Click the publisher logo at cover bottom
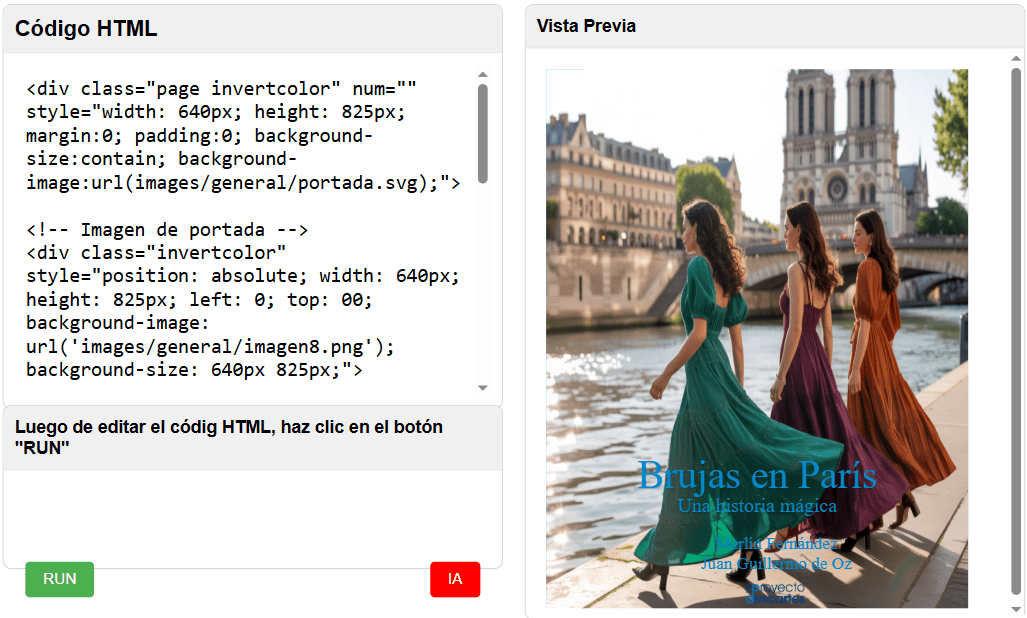Viewport: 1027px width, 618px height. pyautogui.click(x=775, y=592)
